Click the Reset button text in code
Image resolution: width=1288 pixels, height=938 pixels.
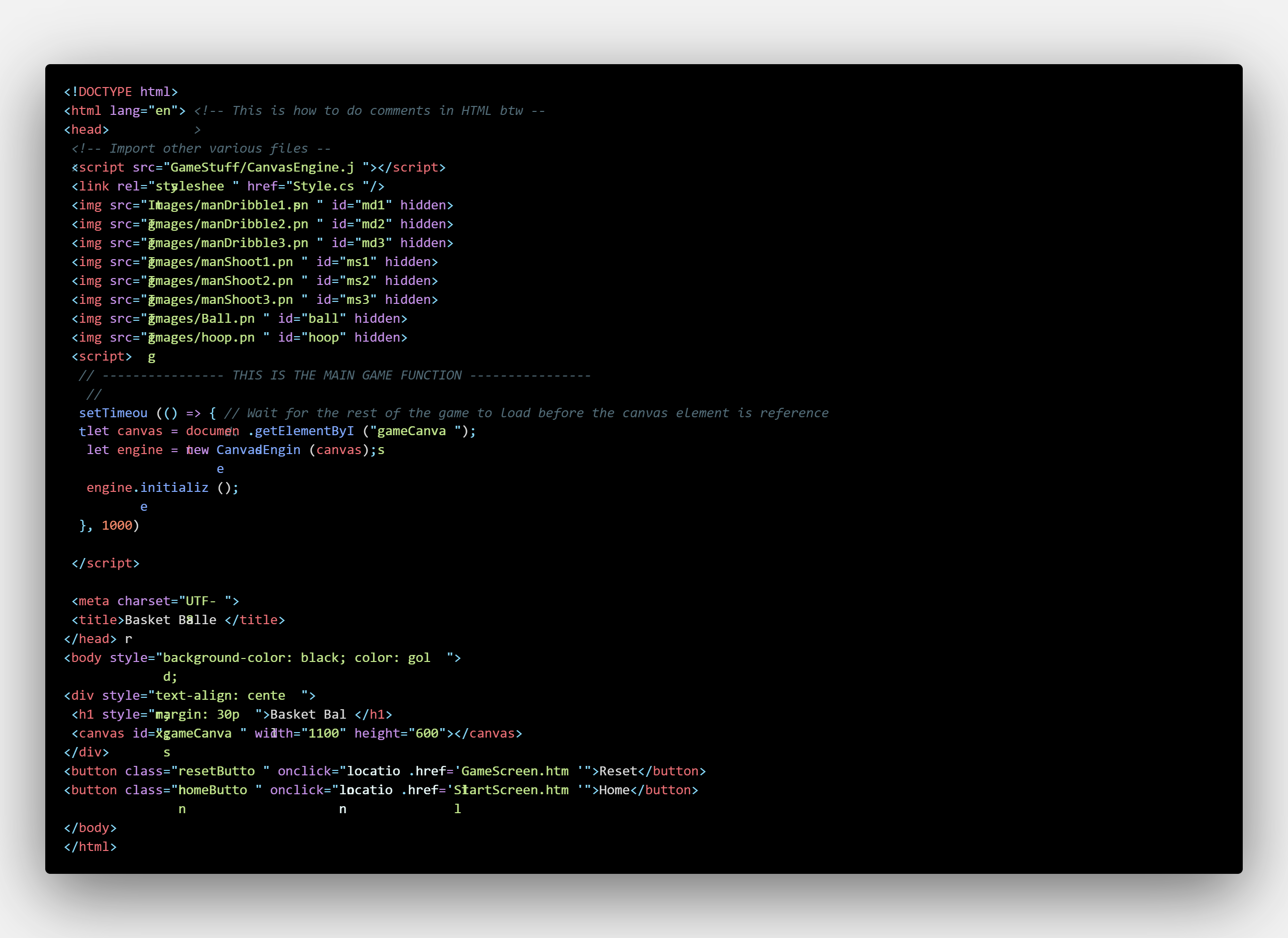coord(619,771)
